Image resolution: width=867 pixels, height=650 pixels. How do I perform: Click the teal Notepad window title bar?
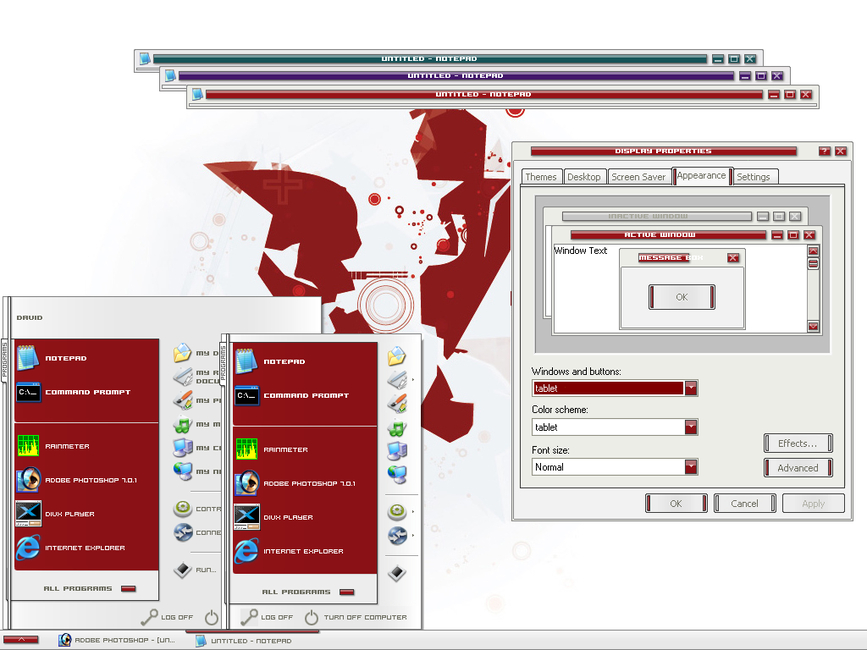(x=430, y=59)
